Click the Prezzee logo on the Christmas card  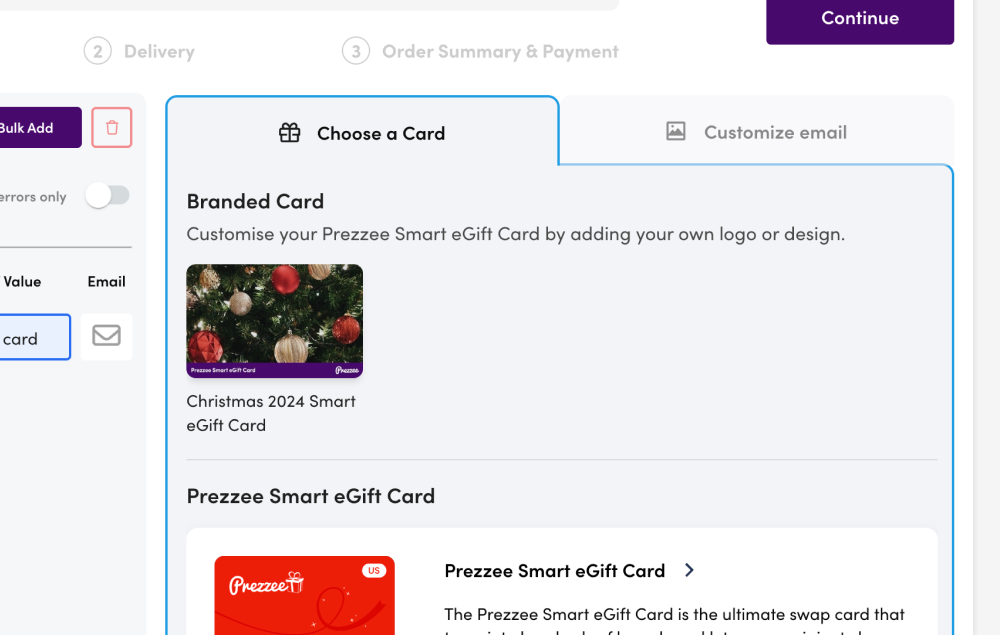point(346,368)
